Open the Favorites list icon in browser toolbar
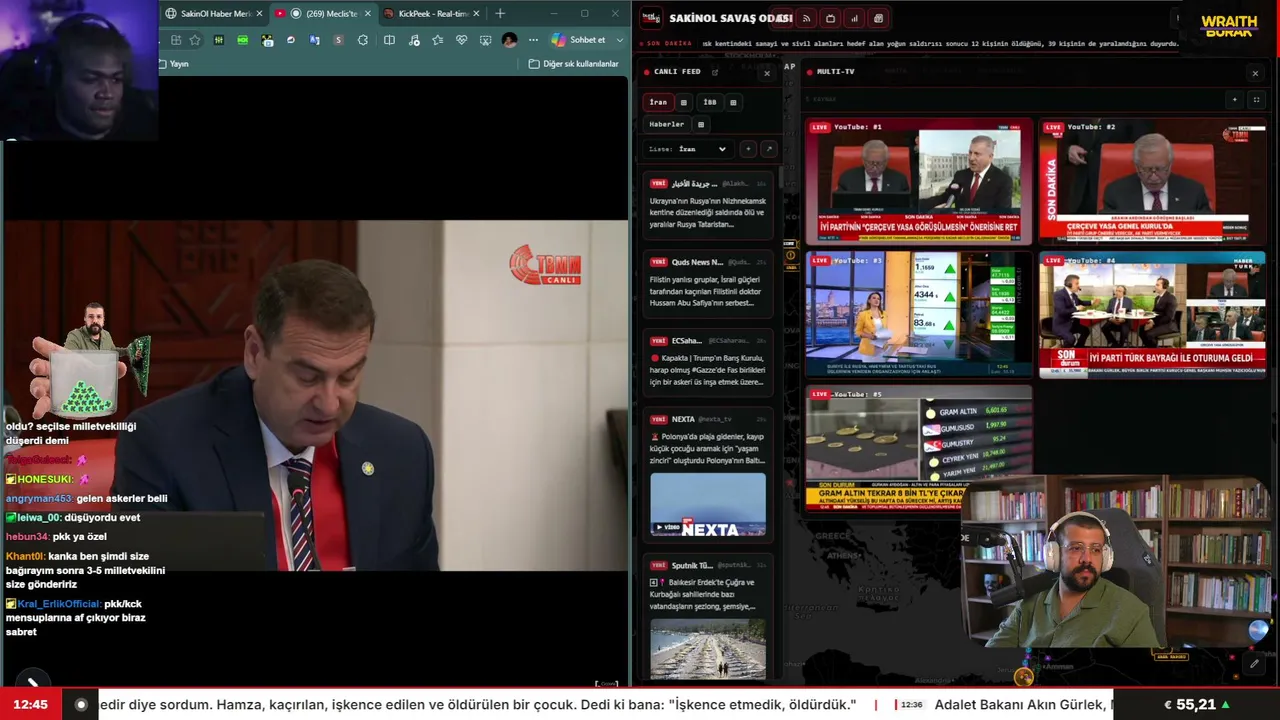Image resolution: width=1280 pixels, height=720 pixels. (x=437, y=40)
